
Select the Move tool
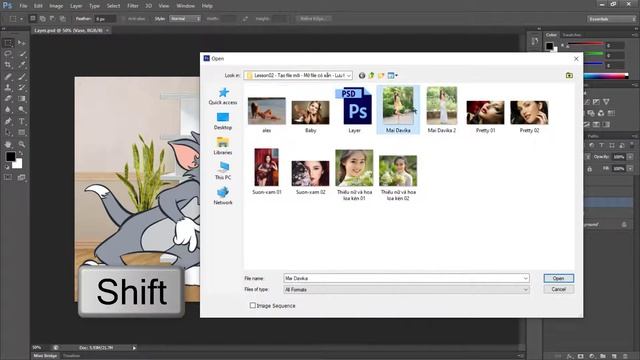click(x=22, y=43)
